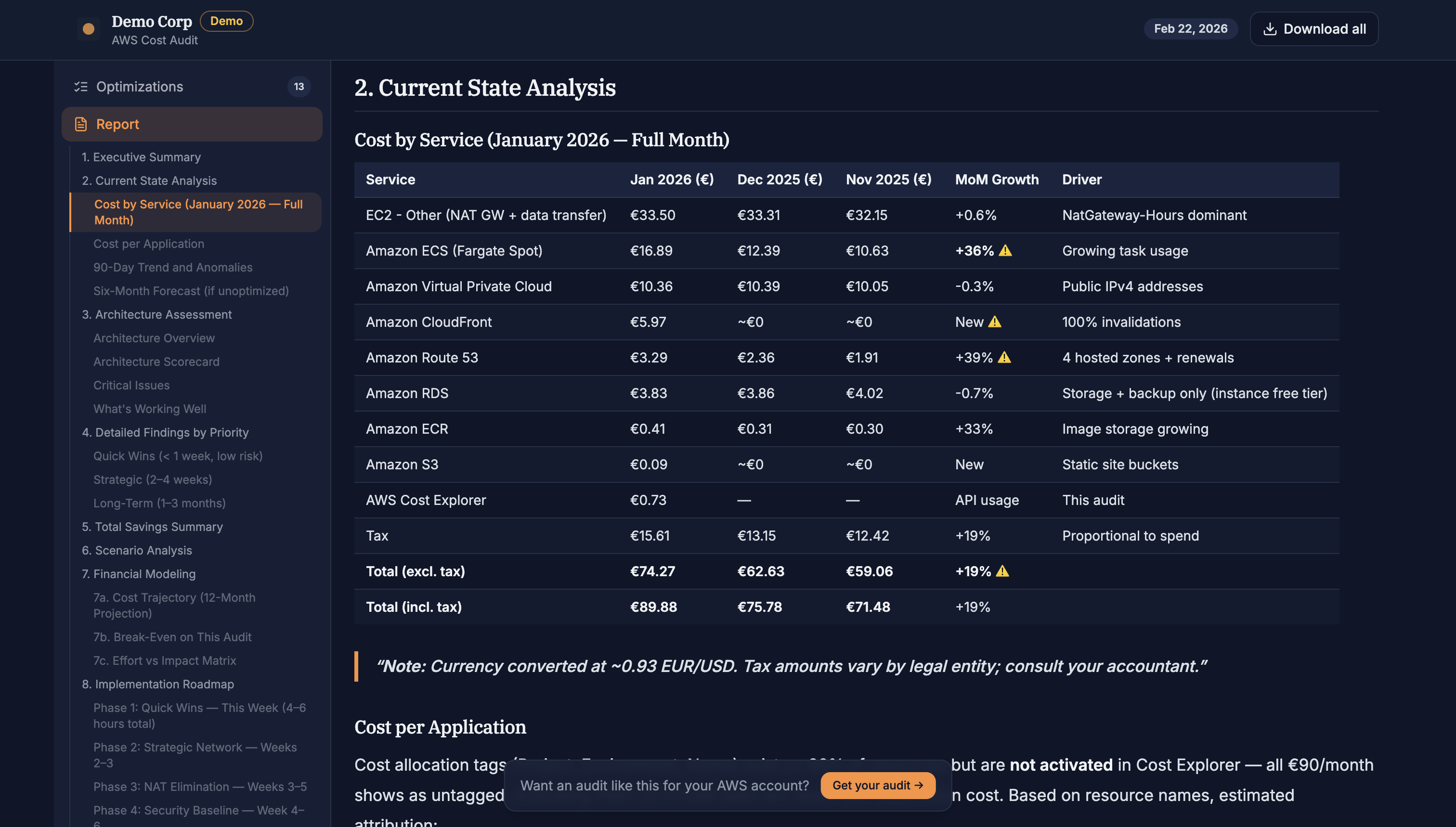Open the Feb 22, 2026 date selector

click(1191, 28)
